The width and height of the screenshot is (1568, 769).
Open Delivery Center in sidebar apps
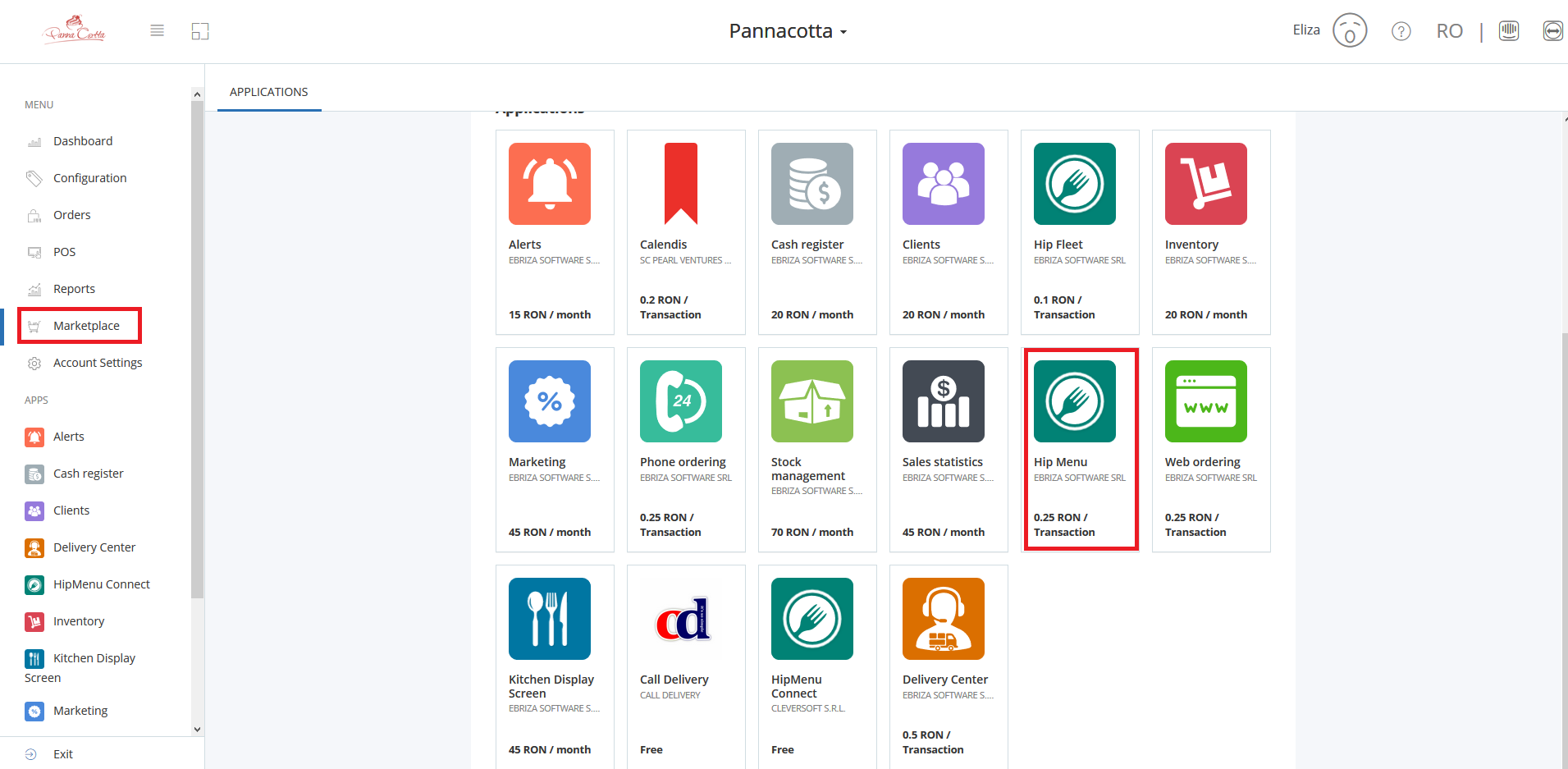point(94,547)
